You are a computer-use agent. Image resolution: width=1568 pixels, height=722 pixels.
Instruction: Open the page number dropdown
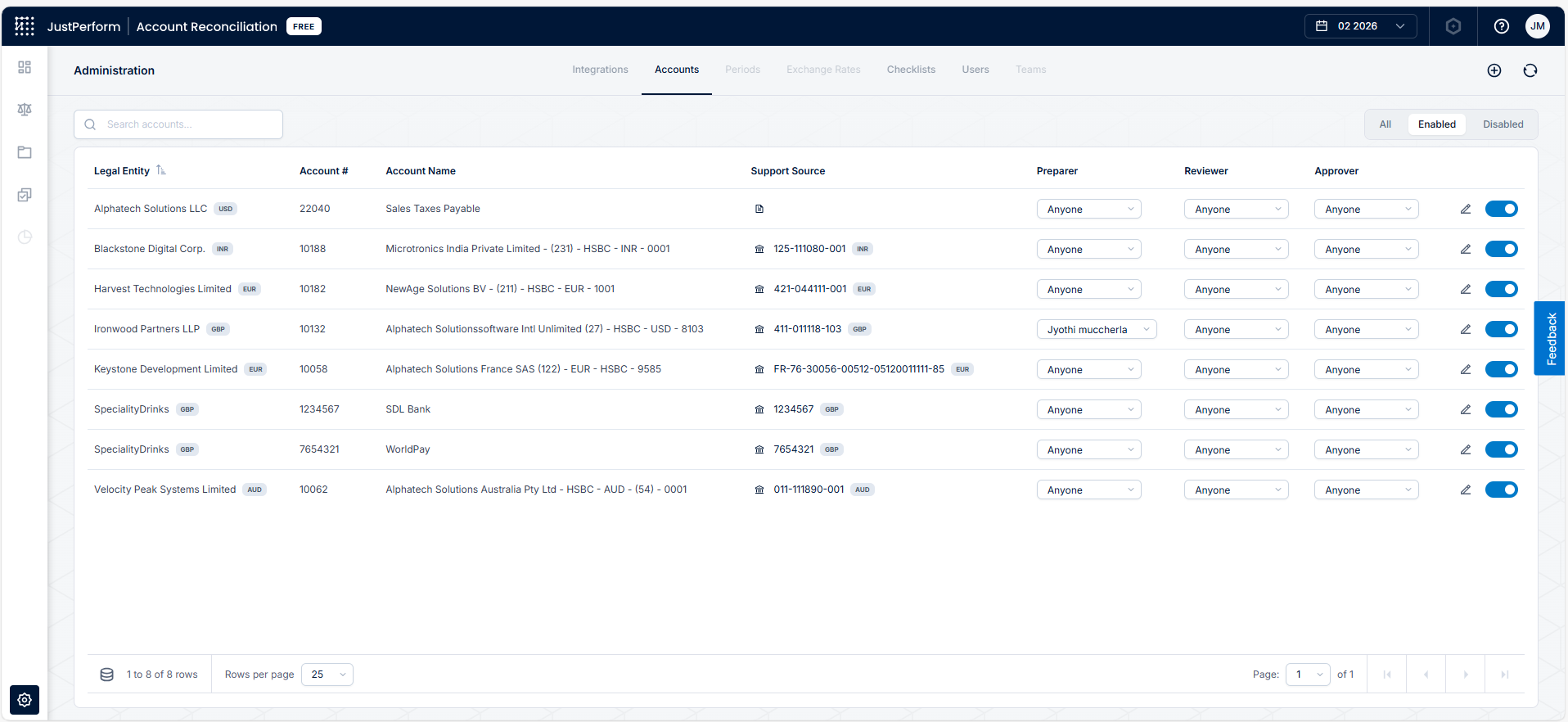click(1308, 675)
